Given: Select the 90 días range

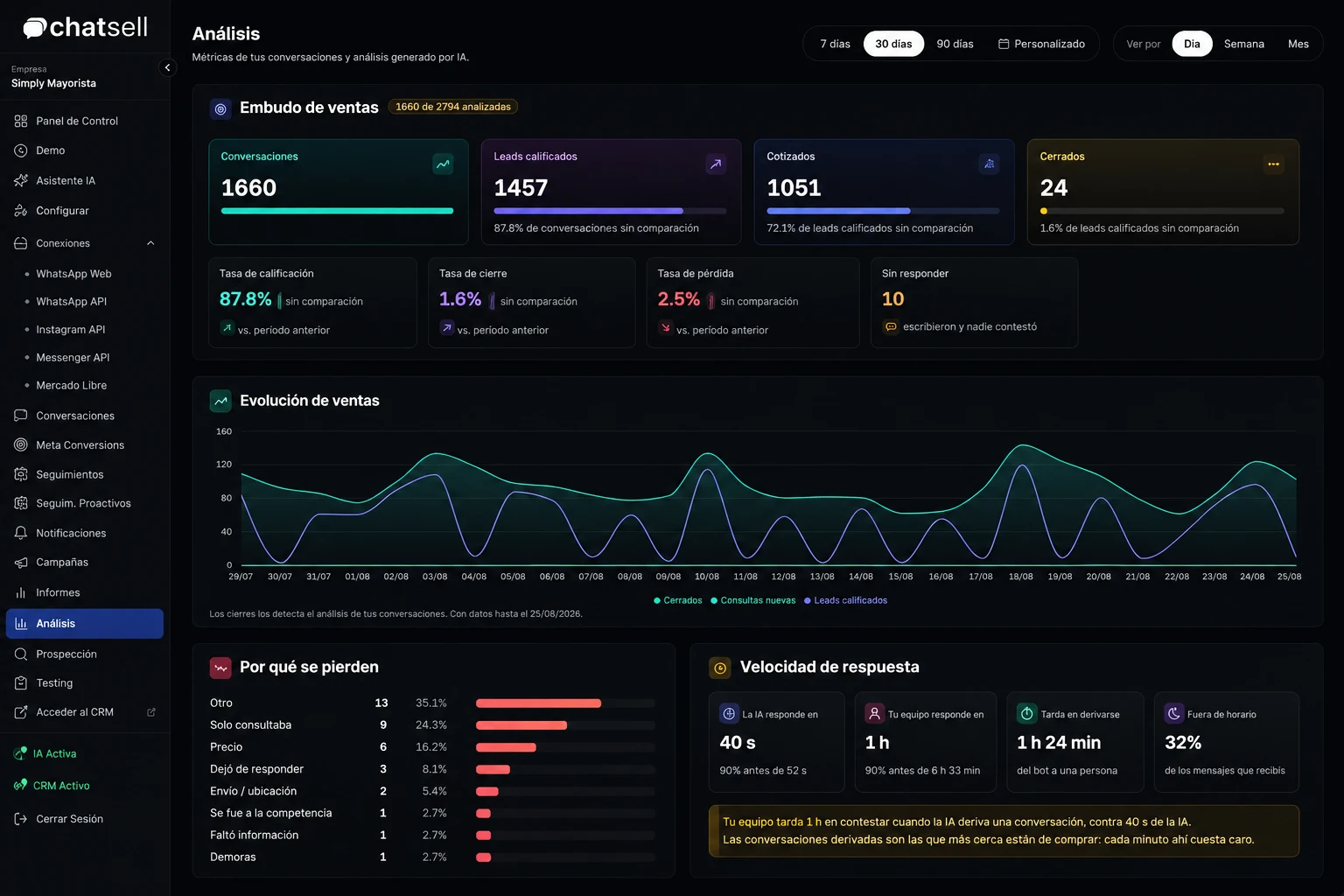Looking at the screenshot, I should point(955,44).
